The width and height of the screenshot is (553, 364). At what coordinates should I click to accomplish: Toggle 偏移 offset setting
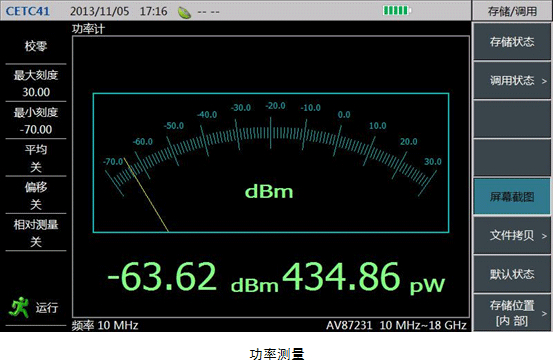[36, 195]
